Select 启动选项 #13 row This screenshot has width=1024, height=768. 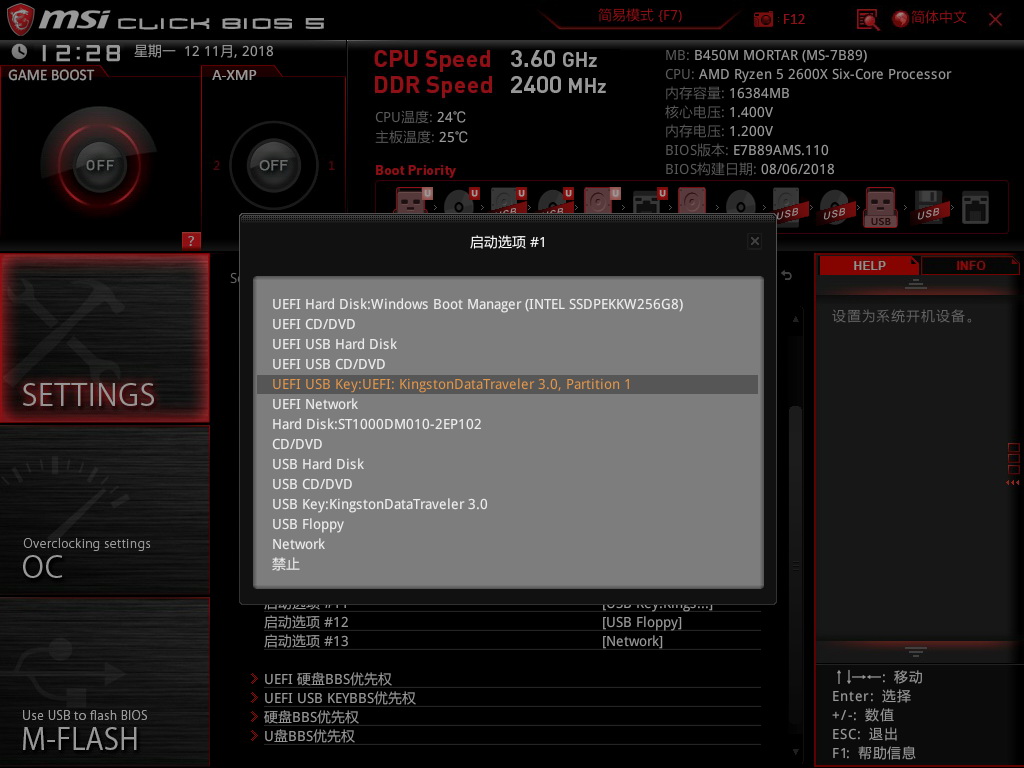click(x=511, y=641)
